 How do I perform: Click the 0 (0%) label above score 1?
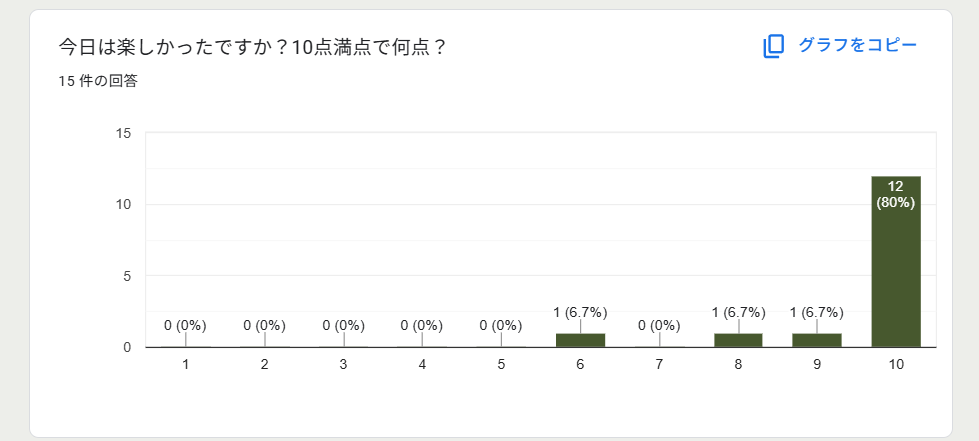point(185,325)
